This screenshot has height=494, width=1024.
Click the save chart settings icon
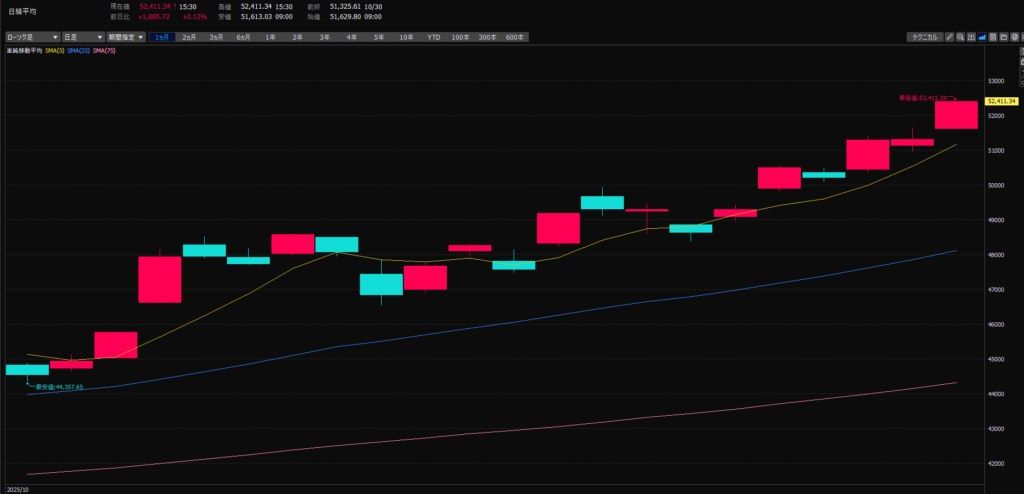point(993,37)
